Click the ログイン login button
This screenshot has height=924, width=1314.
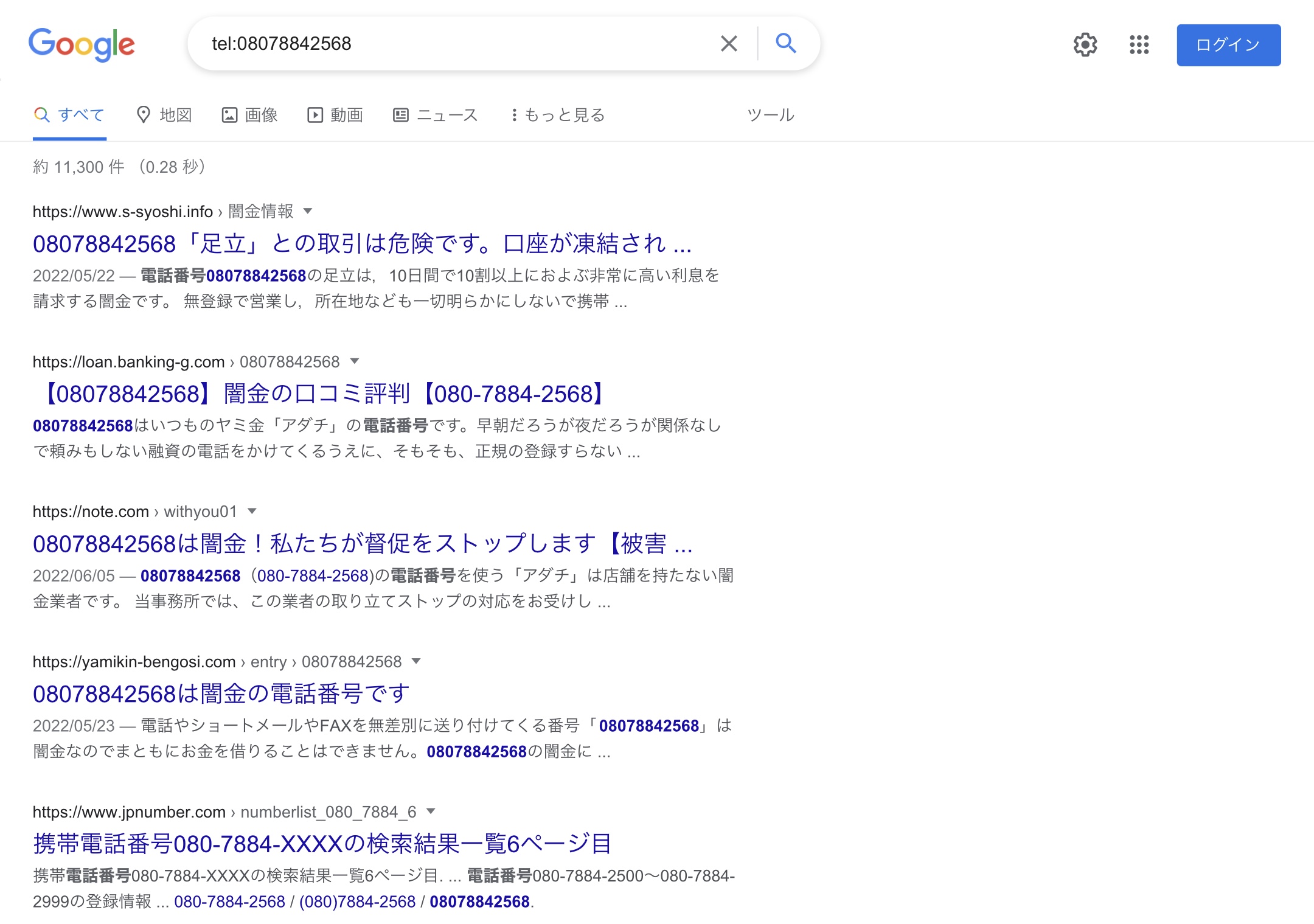point(1228,45)
